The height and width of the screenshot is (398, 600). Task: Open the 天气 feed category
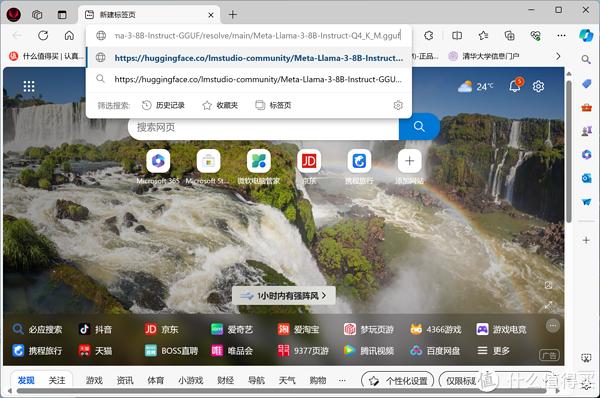[x=287, y=380]
